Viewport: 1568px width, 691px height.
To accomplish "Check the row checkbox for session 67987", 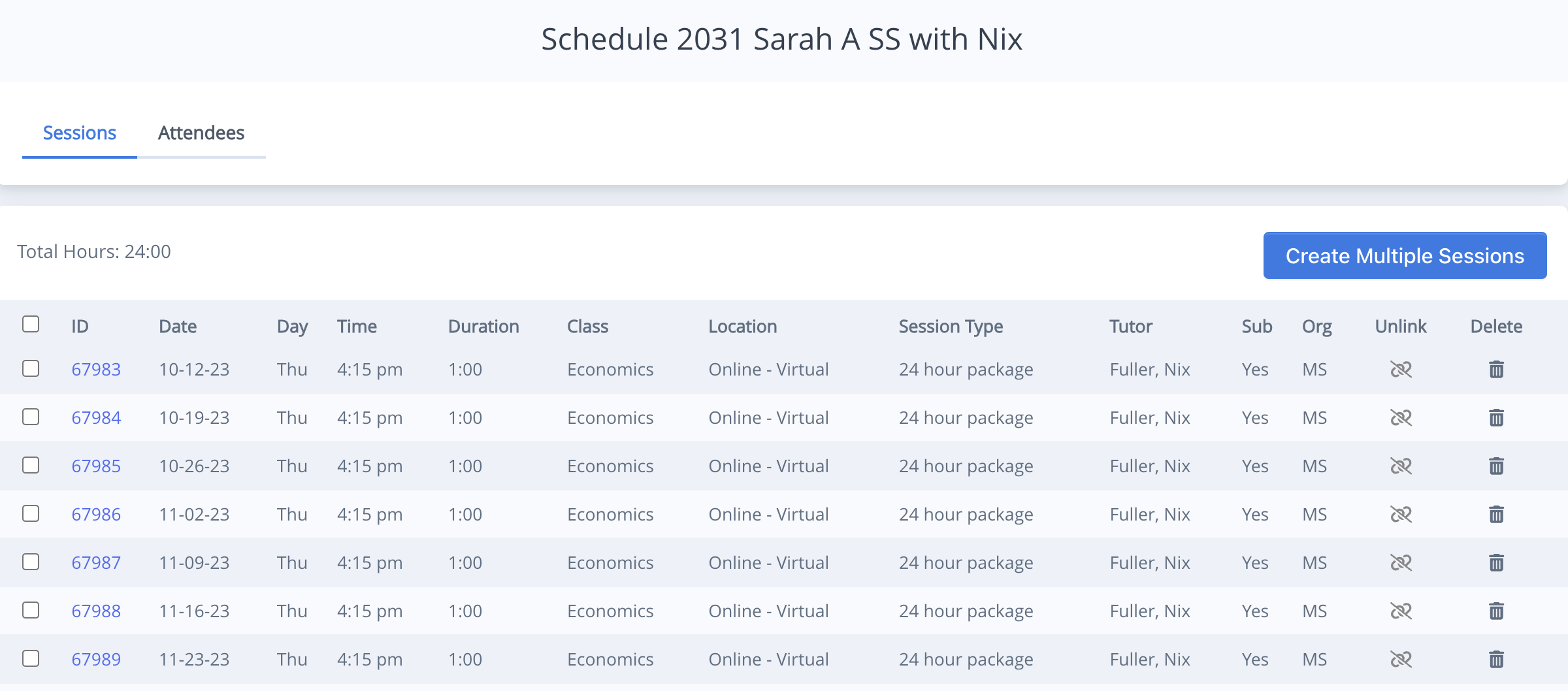I will click(x=31, y=562).
